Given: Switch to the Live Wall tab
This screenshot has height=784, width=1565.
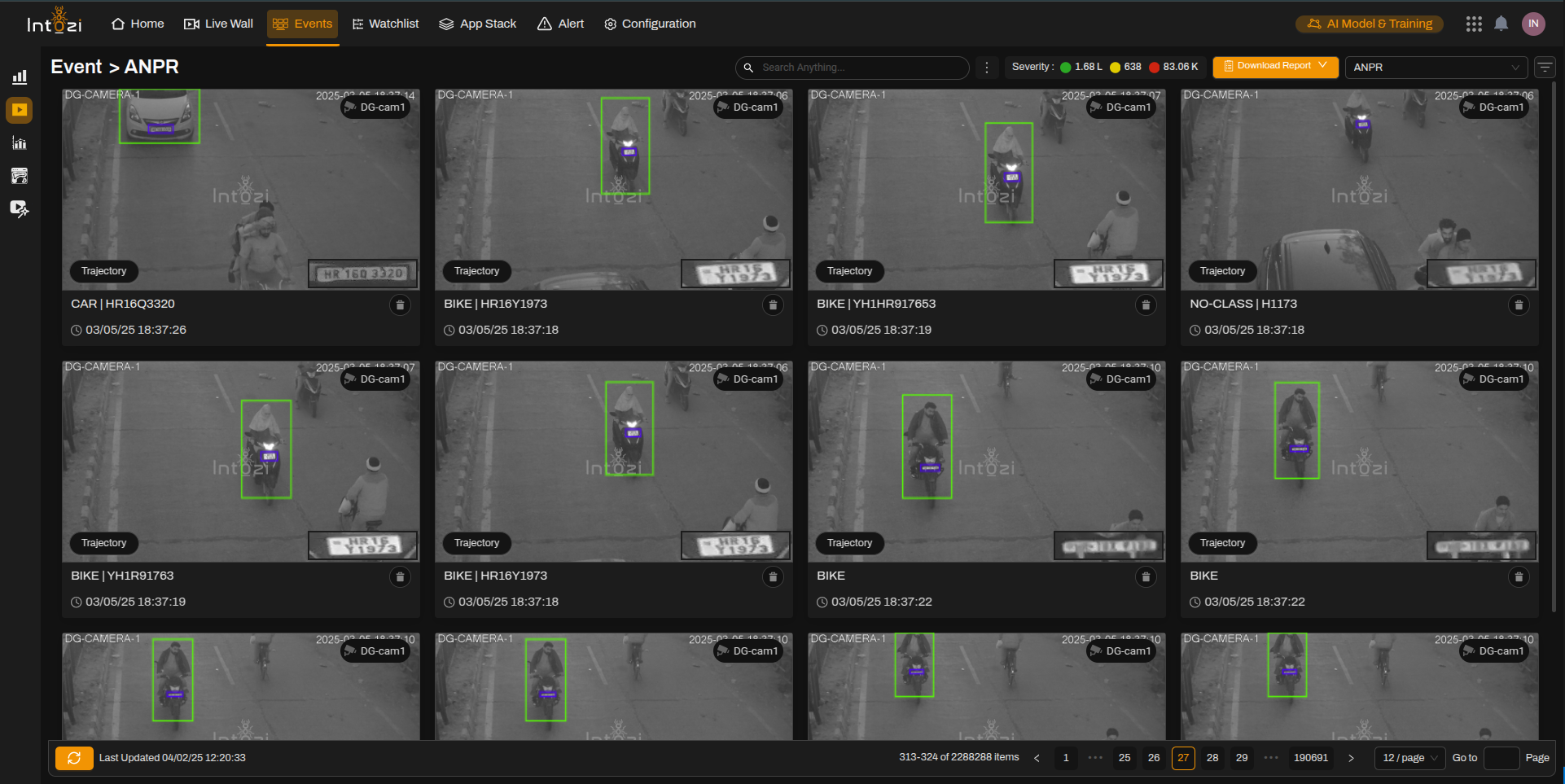Looking at the screenshot, I should (219, 24).
